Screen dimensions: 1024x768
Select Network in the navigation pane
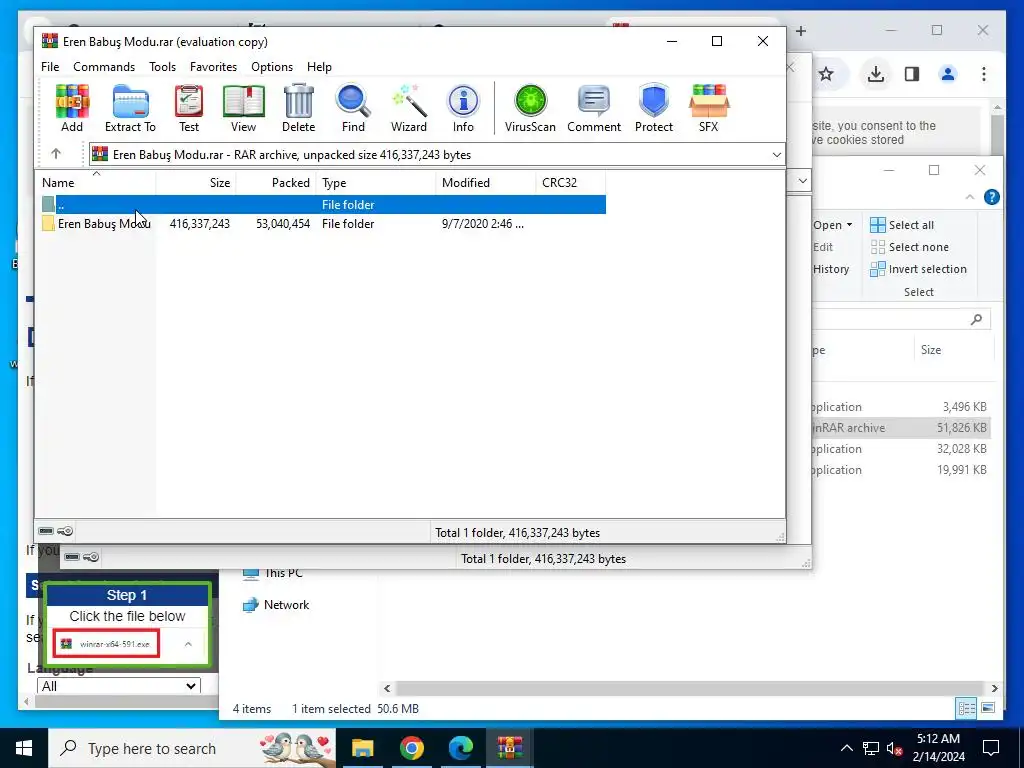(x=276, y=605)
